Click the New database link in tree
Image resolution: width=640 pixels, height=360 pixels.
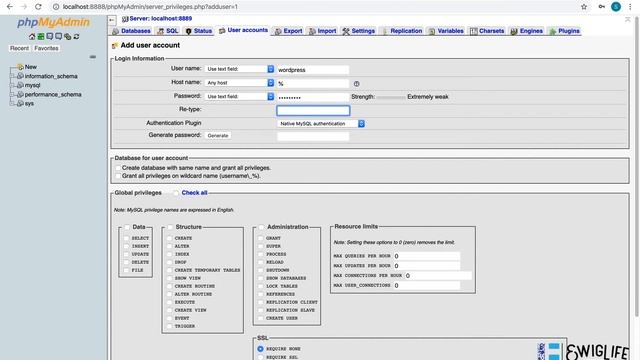(31, 67)
